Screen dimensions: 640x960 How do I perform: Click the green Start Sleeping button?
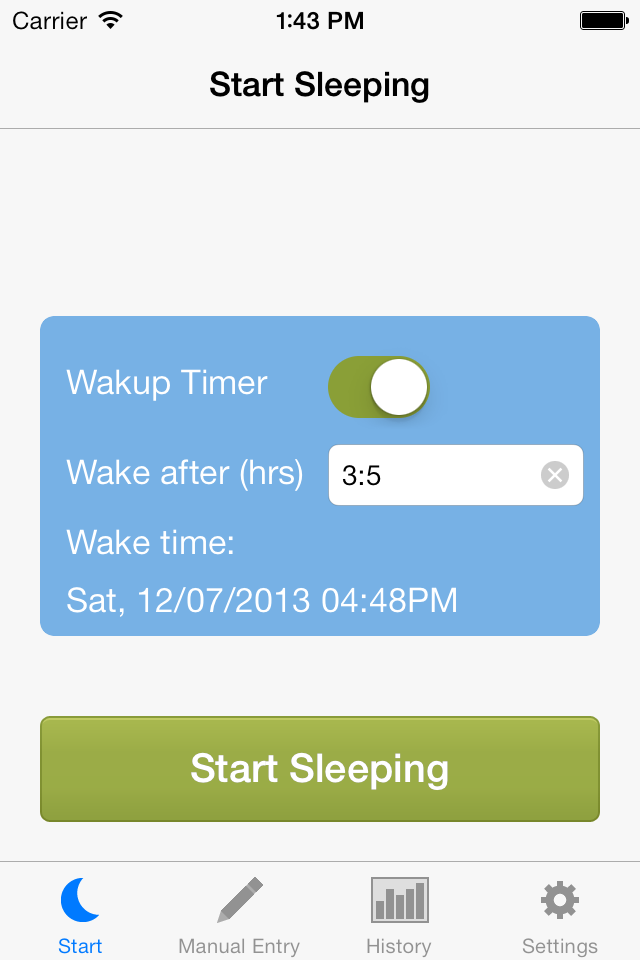[x=320, y=769]
